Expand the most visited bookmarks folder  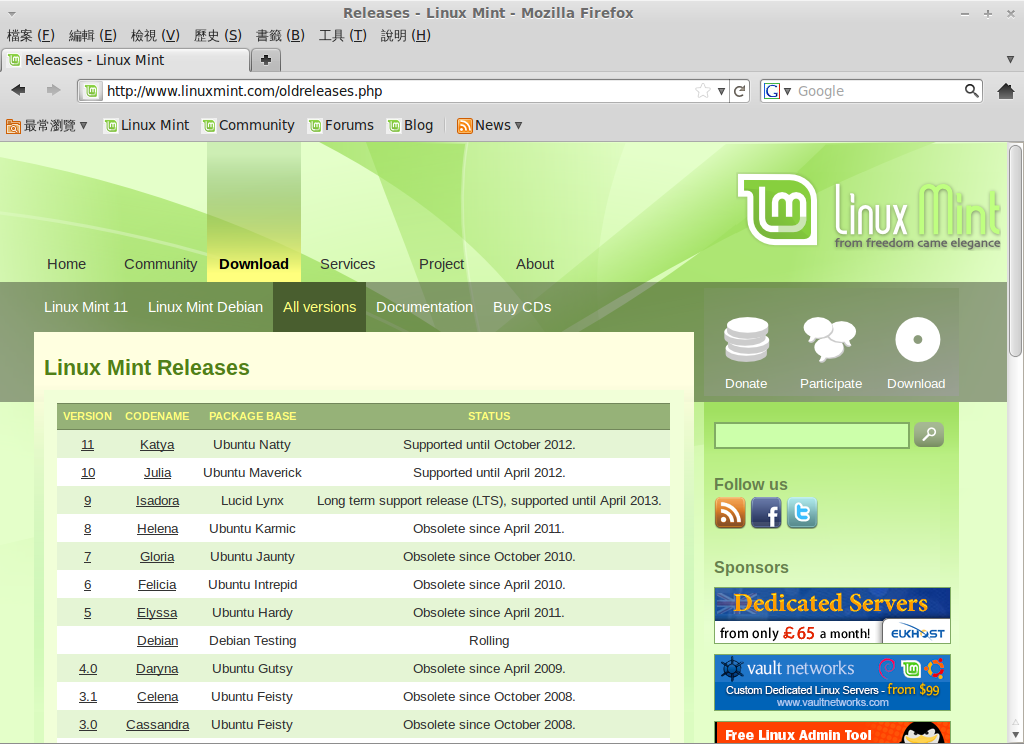(x=46, y=125)
